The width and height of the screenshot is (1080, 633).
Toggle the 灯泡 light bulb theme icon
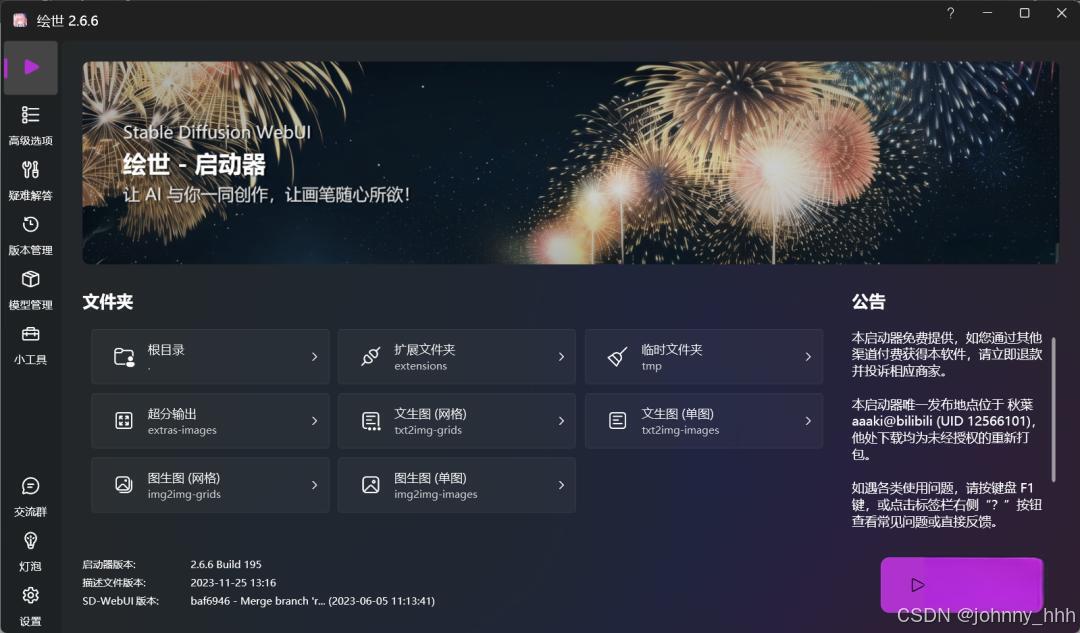30,552
